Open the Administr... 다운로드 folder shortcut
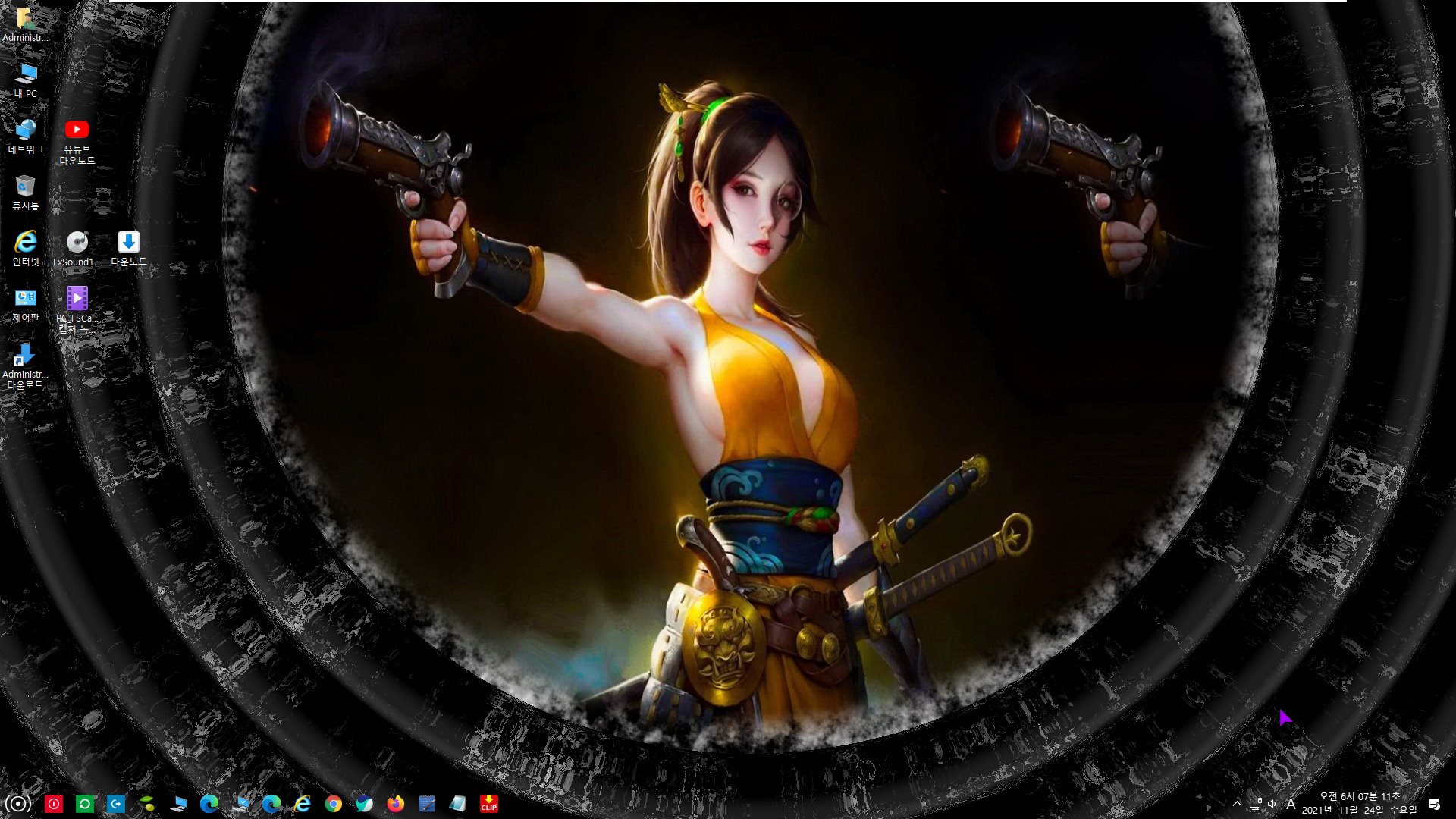1456x819 pixels. click(x=25, y=366)
